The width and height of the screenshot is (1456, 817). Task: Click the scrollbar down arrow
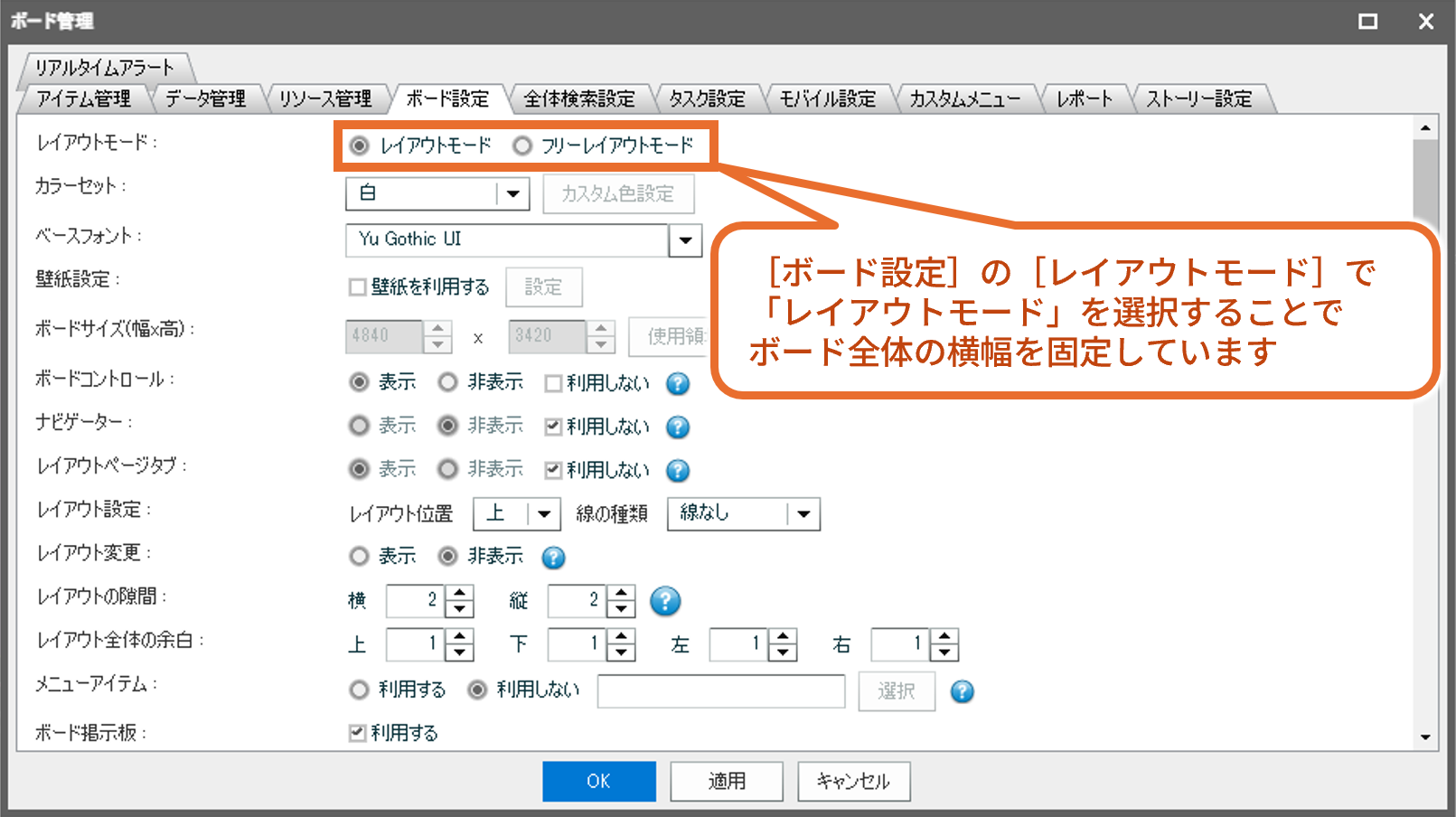coord(1425,737)
